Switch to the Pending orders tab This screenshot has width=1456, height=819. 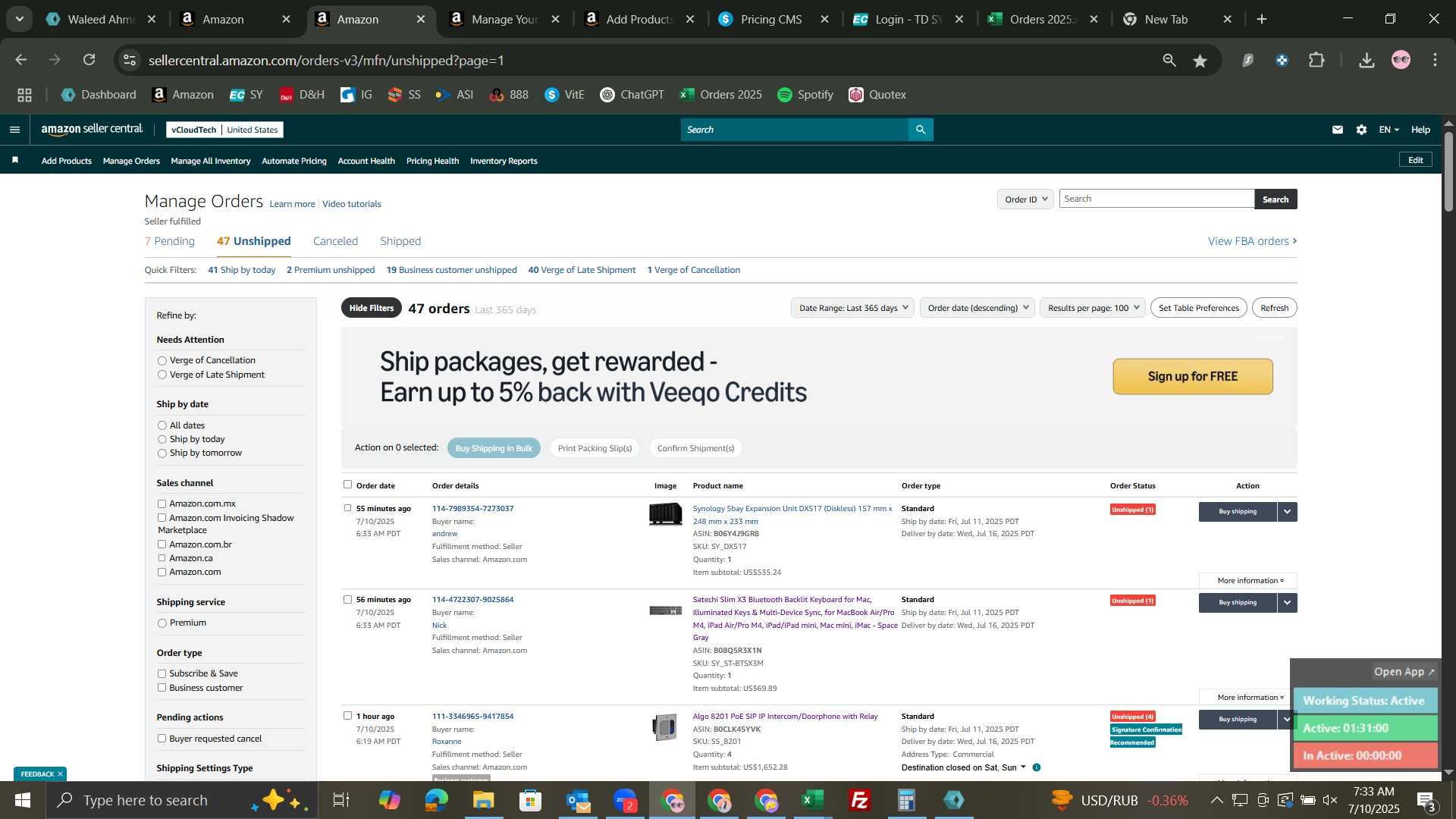click(x=170, y=241)
